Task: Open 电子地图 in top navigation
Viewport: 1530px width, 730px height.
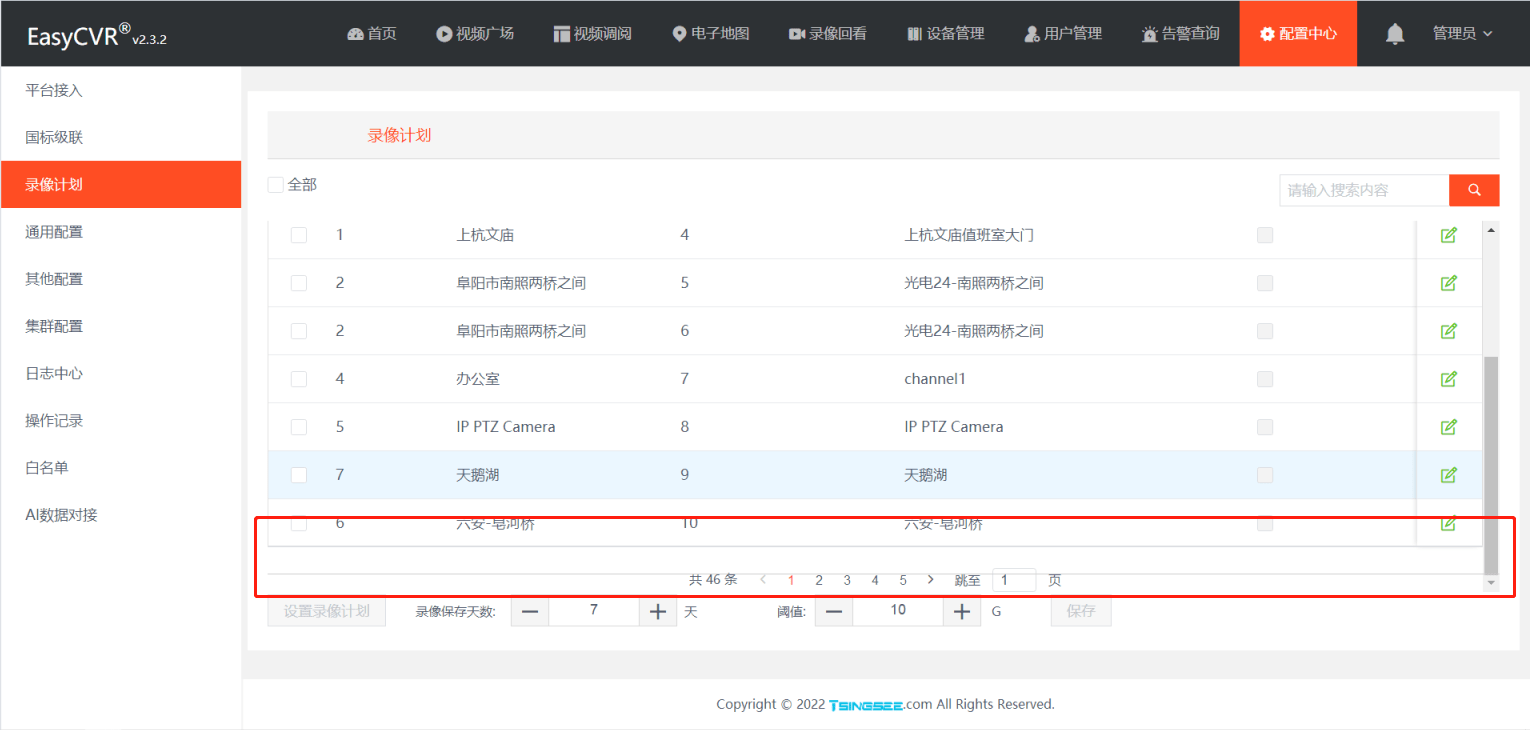Action: 711,33
